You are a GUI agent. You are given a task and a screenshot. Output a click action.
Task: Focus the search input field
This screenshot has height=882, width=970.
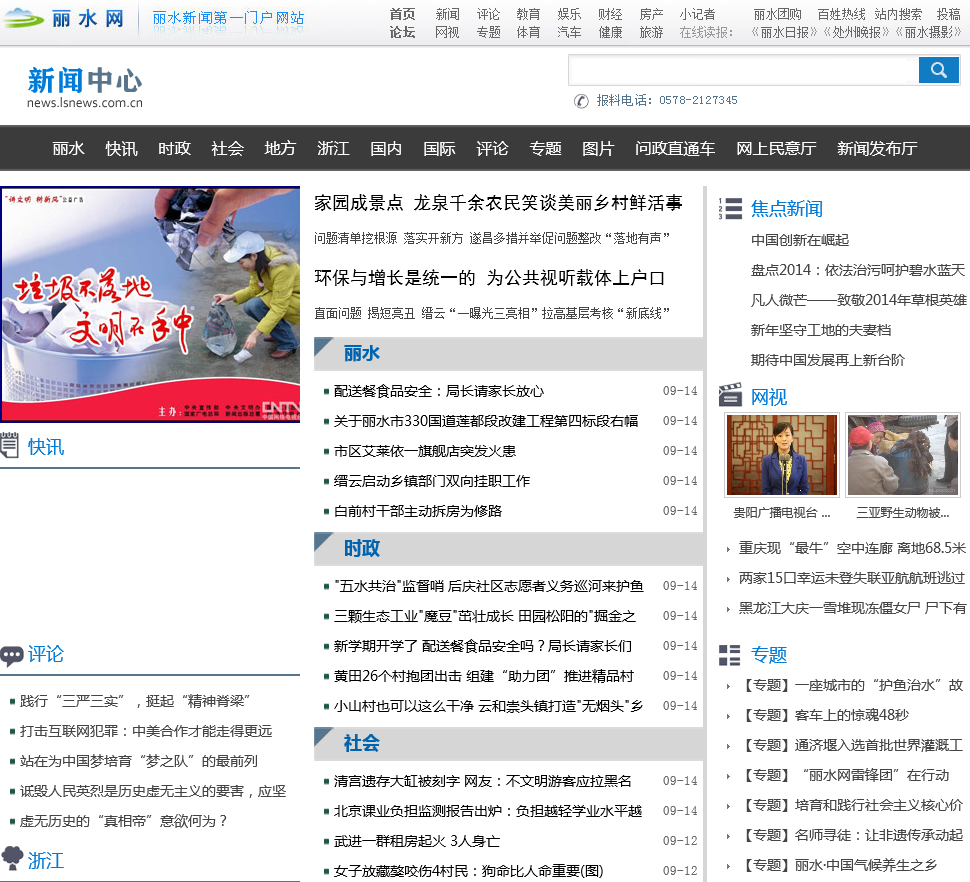click(743, 70)
